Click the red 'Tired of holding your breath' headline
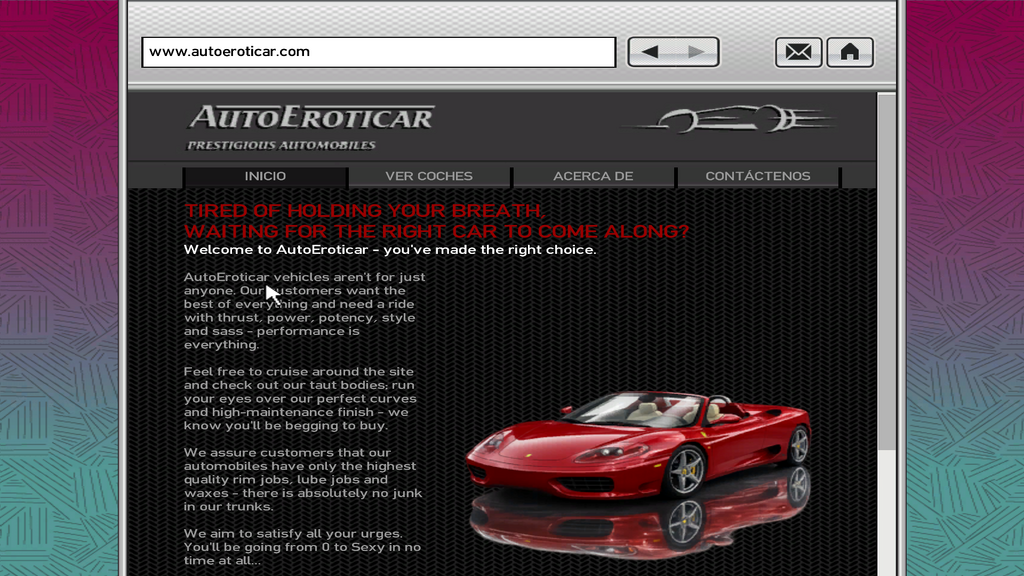This screenshot has width=1024, height=576. [x=436, y=221]
